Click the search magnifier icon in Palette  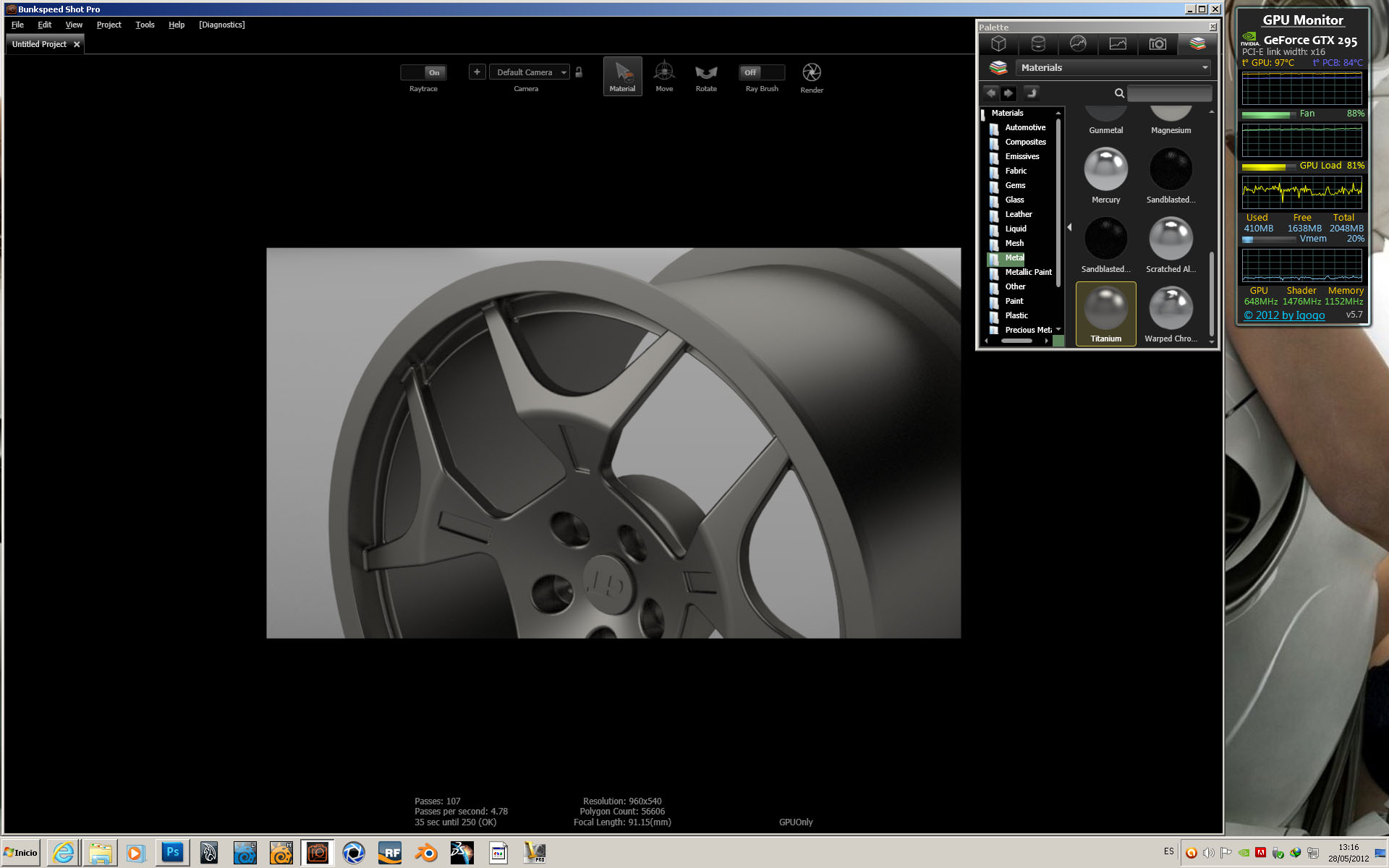click(x=1119, y=93)
